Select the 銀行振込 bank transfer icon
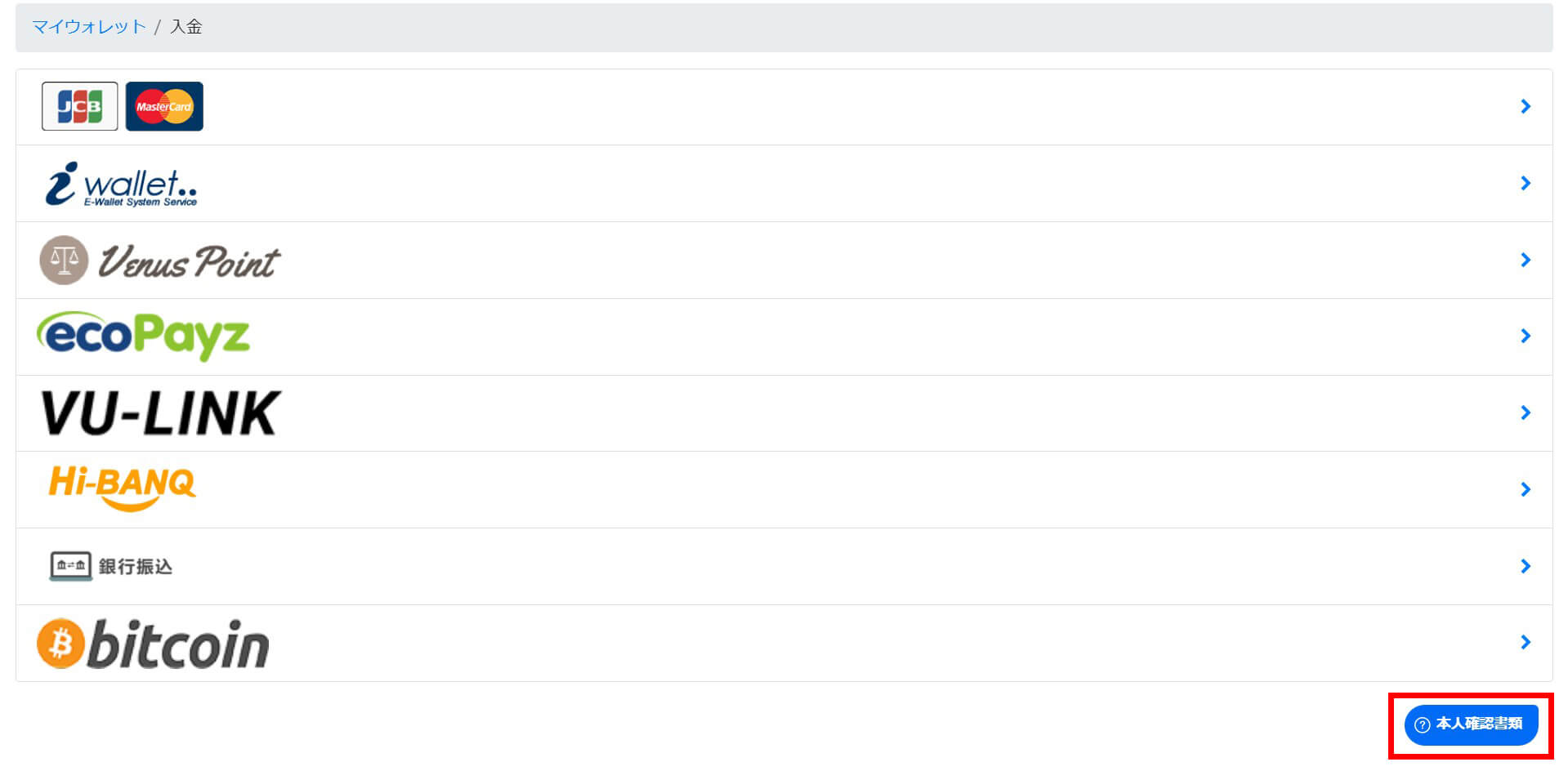Viewport: 1568px width, 771px height. click(70, 566)
